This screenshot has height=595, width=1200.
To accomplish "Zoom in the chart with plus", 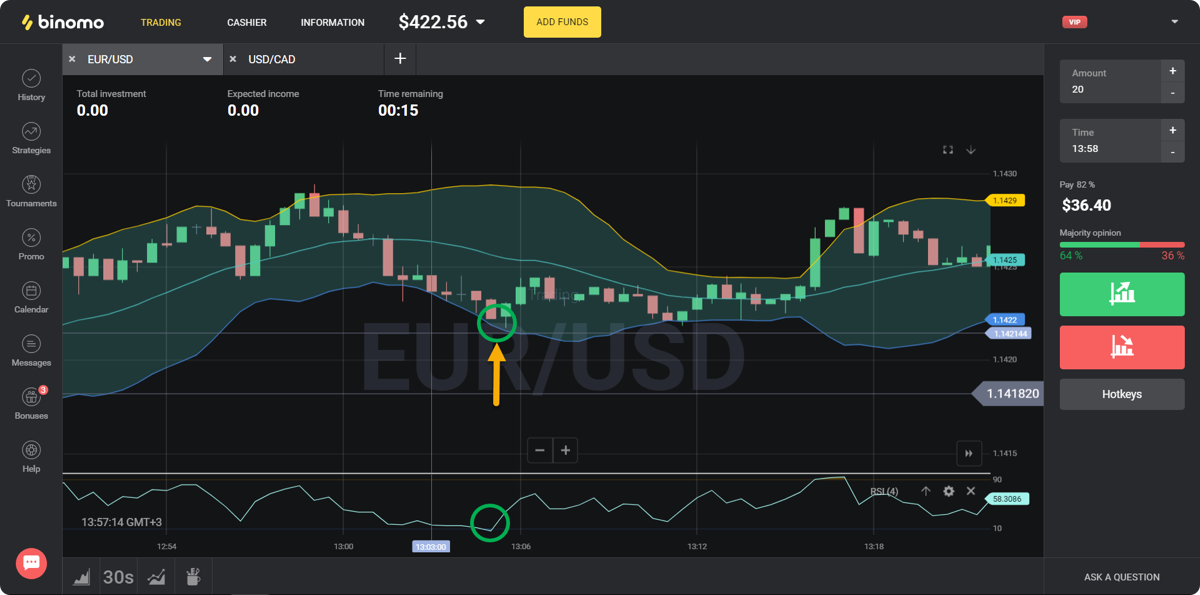I will [x=565, y=450].
